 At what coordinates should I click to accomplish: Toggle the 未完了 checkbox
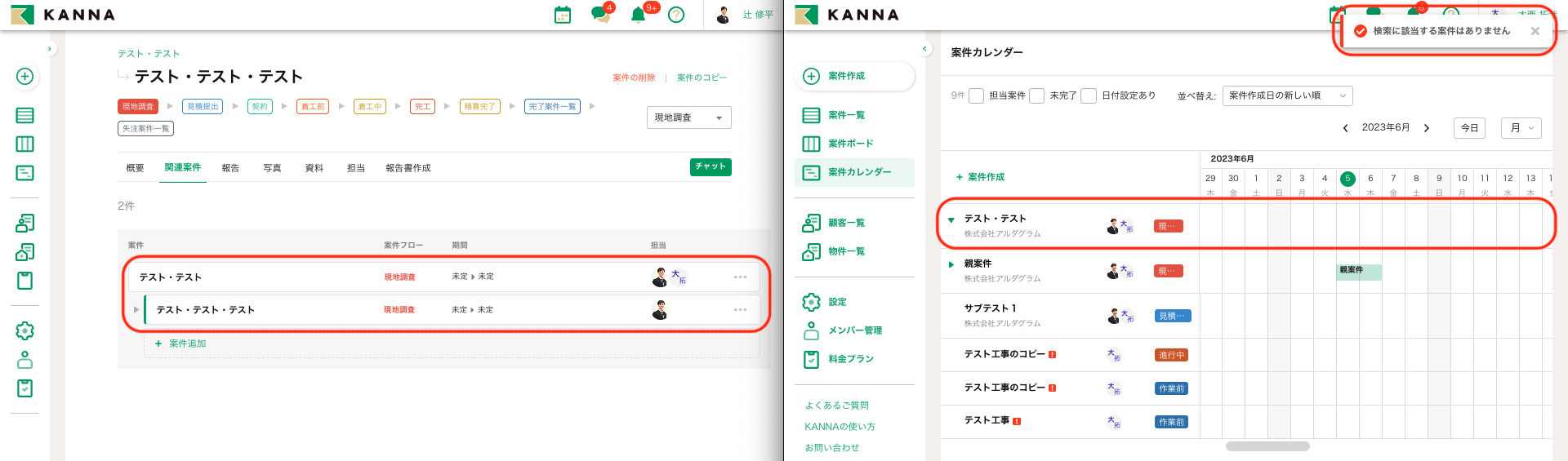coord(1037,95)
